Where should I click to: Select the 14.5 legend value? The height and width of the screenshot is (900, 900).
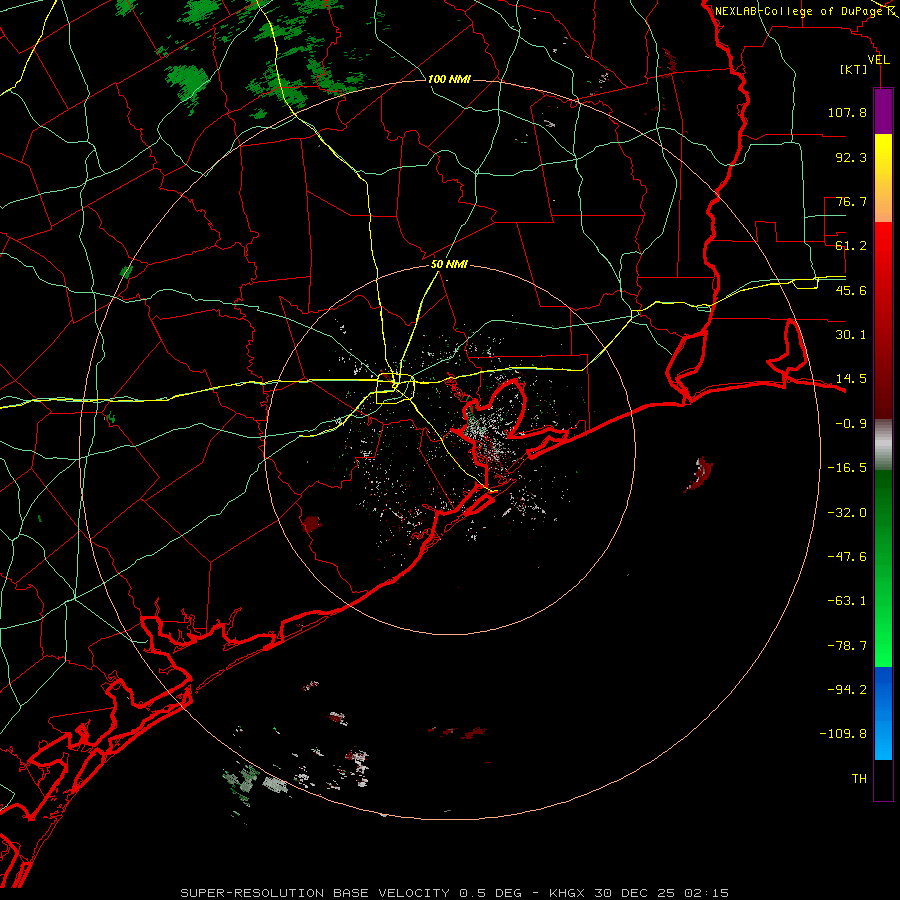tap(851, 379)
